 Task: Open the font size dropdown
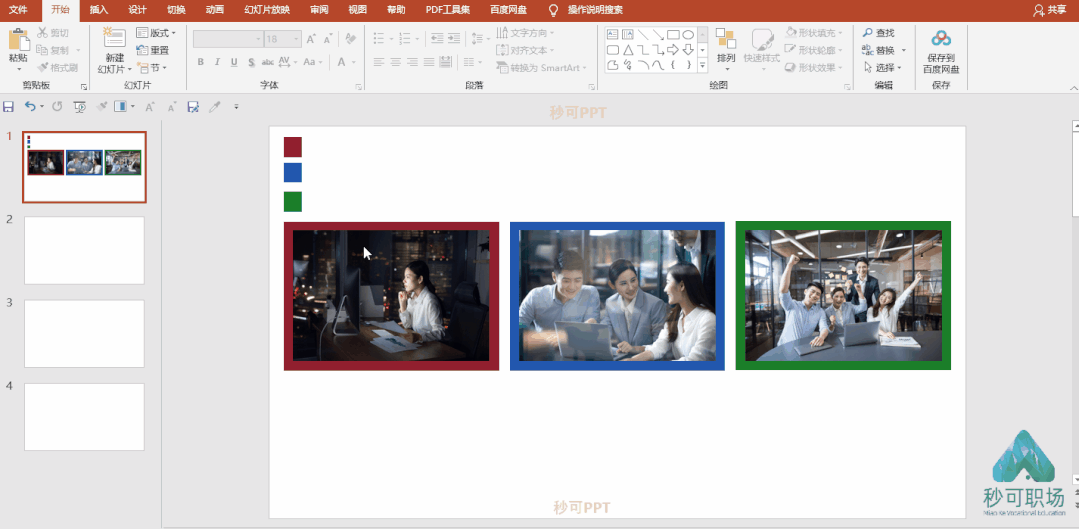297,39
